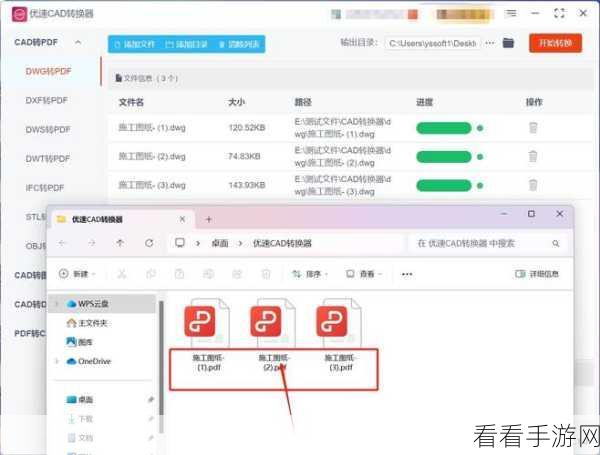Click the size cell 143.93KB

click(x=247, y=185)
